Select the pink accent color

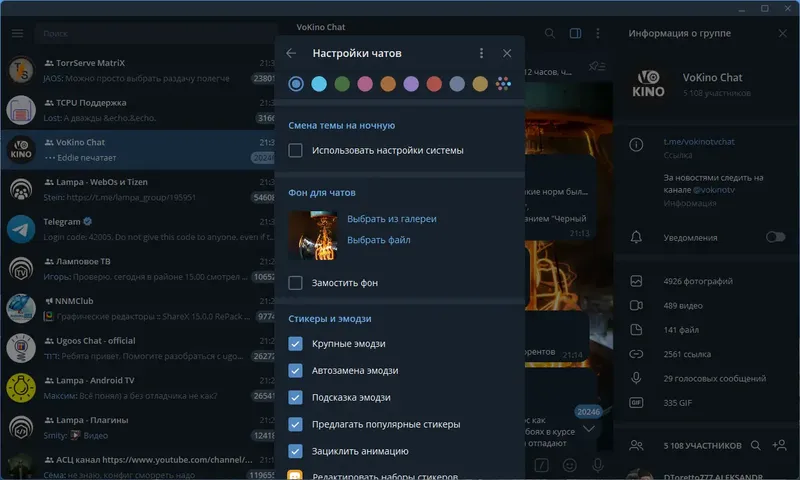click(365, 84)
